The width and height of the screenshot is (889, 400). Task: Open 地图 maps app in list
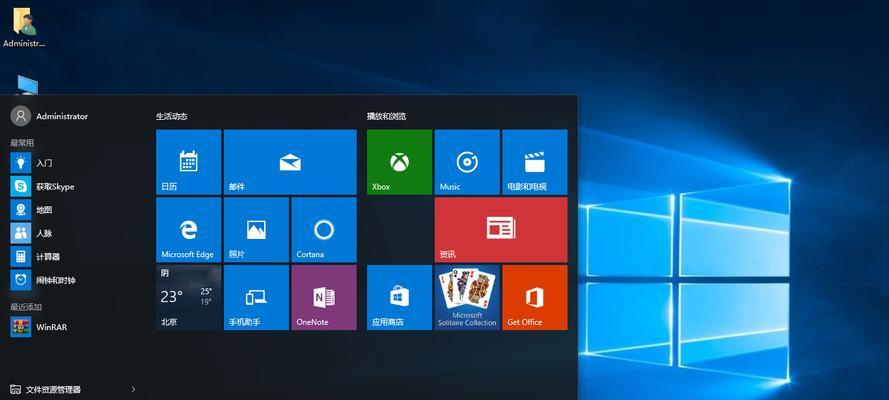tap(73, 210)
